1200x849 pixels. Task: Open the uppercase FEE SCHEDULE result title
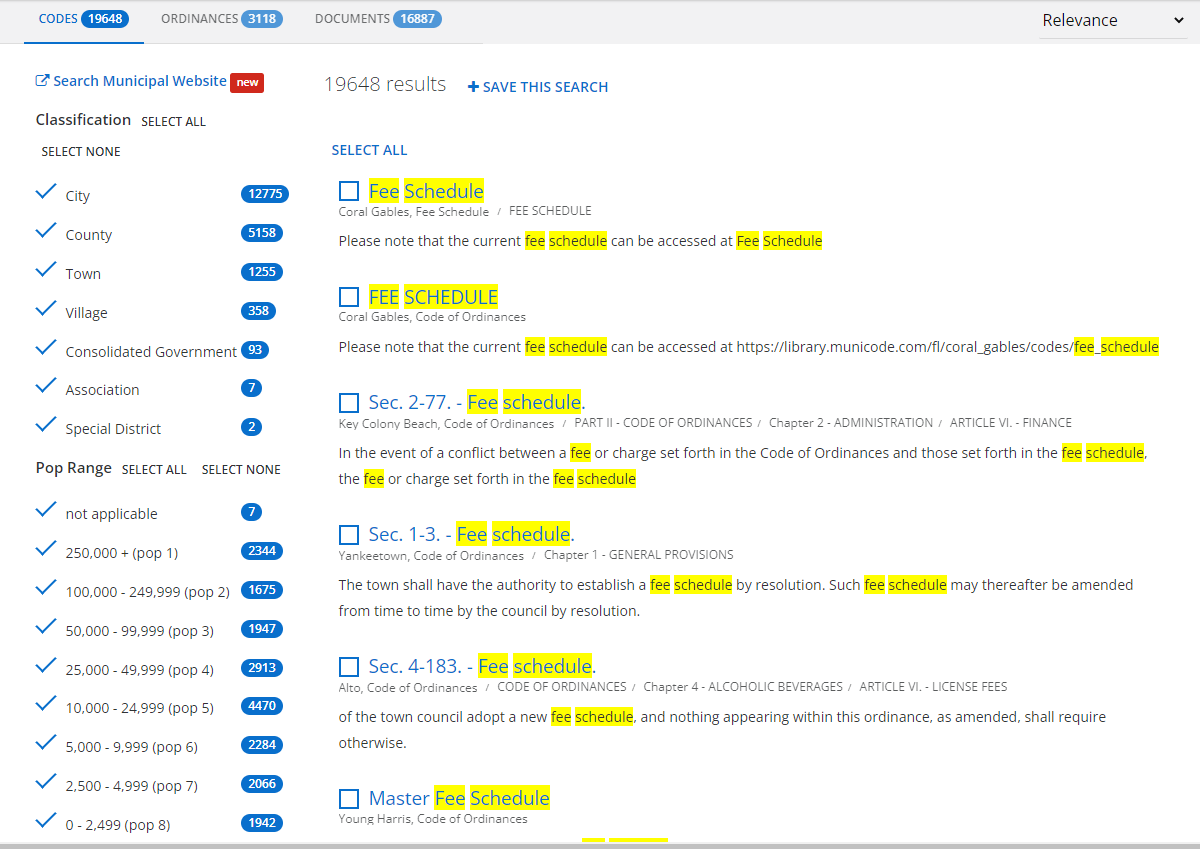(433, 297)
